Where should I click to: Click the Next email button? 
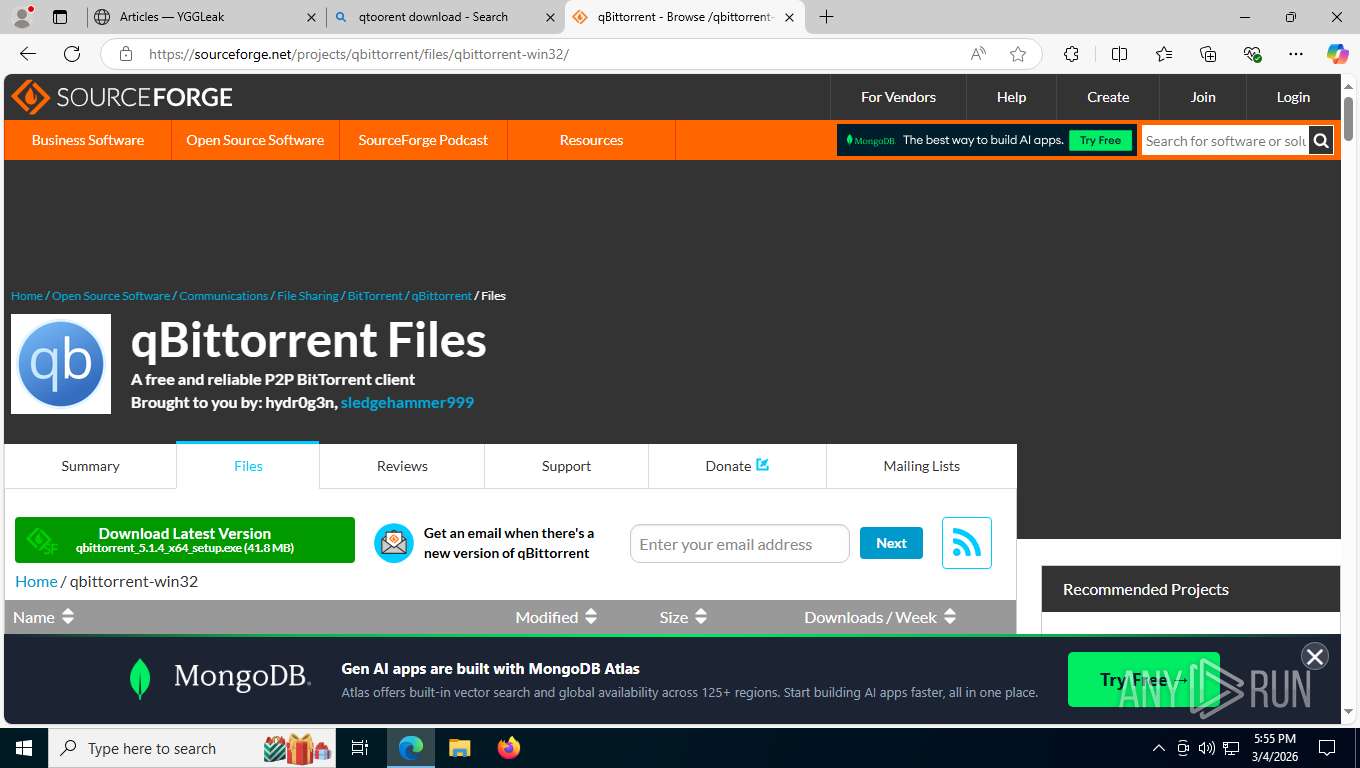pos(891,543)
